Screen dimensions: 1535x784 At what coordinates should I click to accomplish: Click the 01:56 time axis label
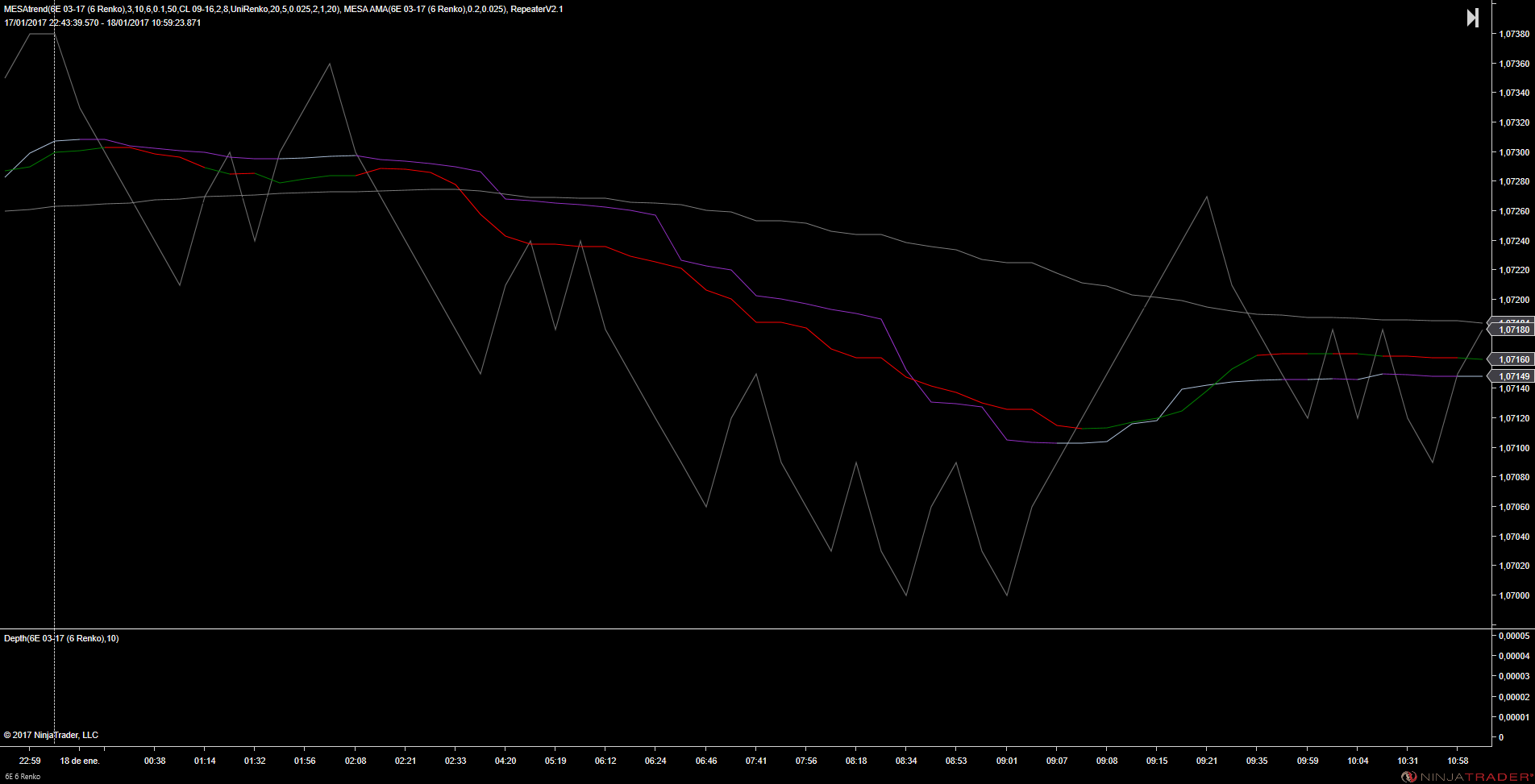click(x=305, y=761)
